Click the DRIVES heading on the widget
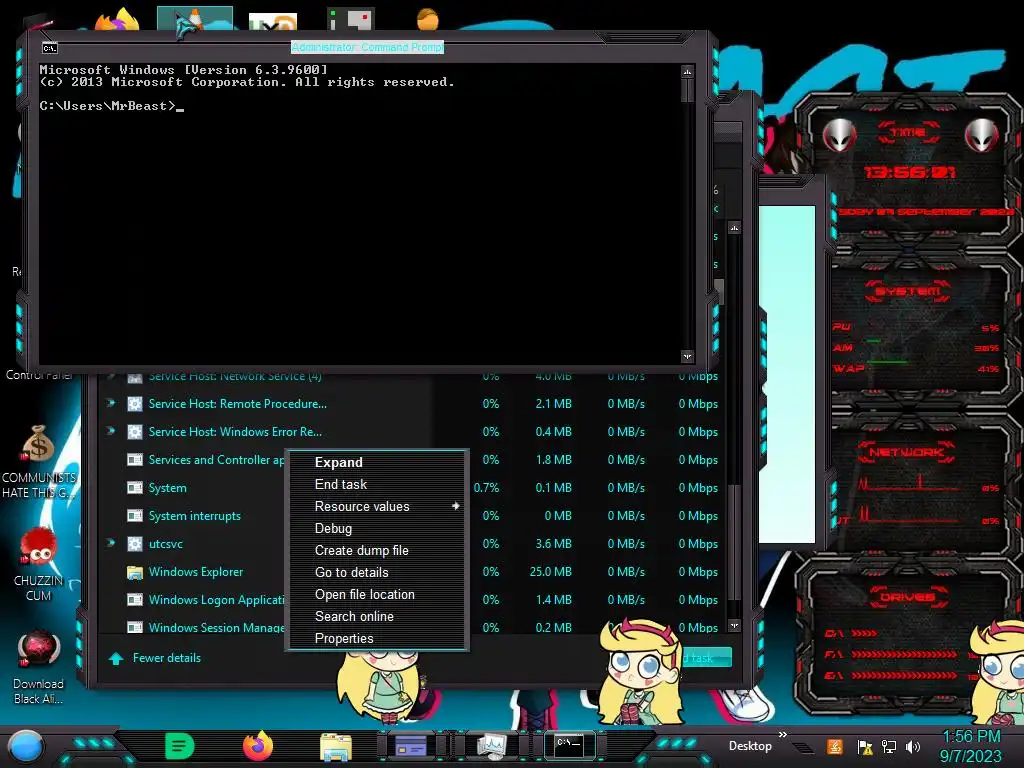Viewport: 1024px width, 768px height. point(907,597)
